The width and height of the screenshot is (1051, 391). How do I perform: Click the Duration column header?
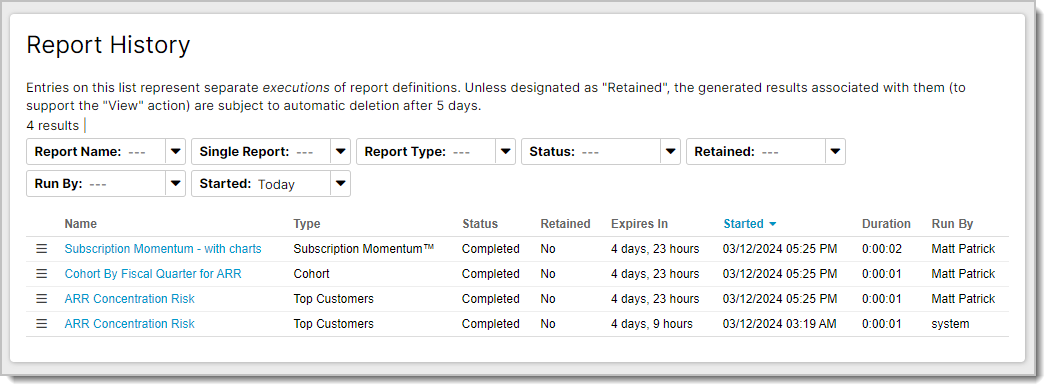click(x=886, y=224)
